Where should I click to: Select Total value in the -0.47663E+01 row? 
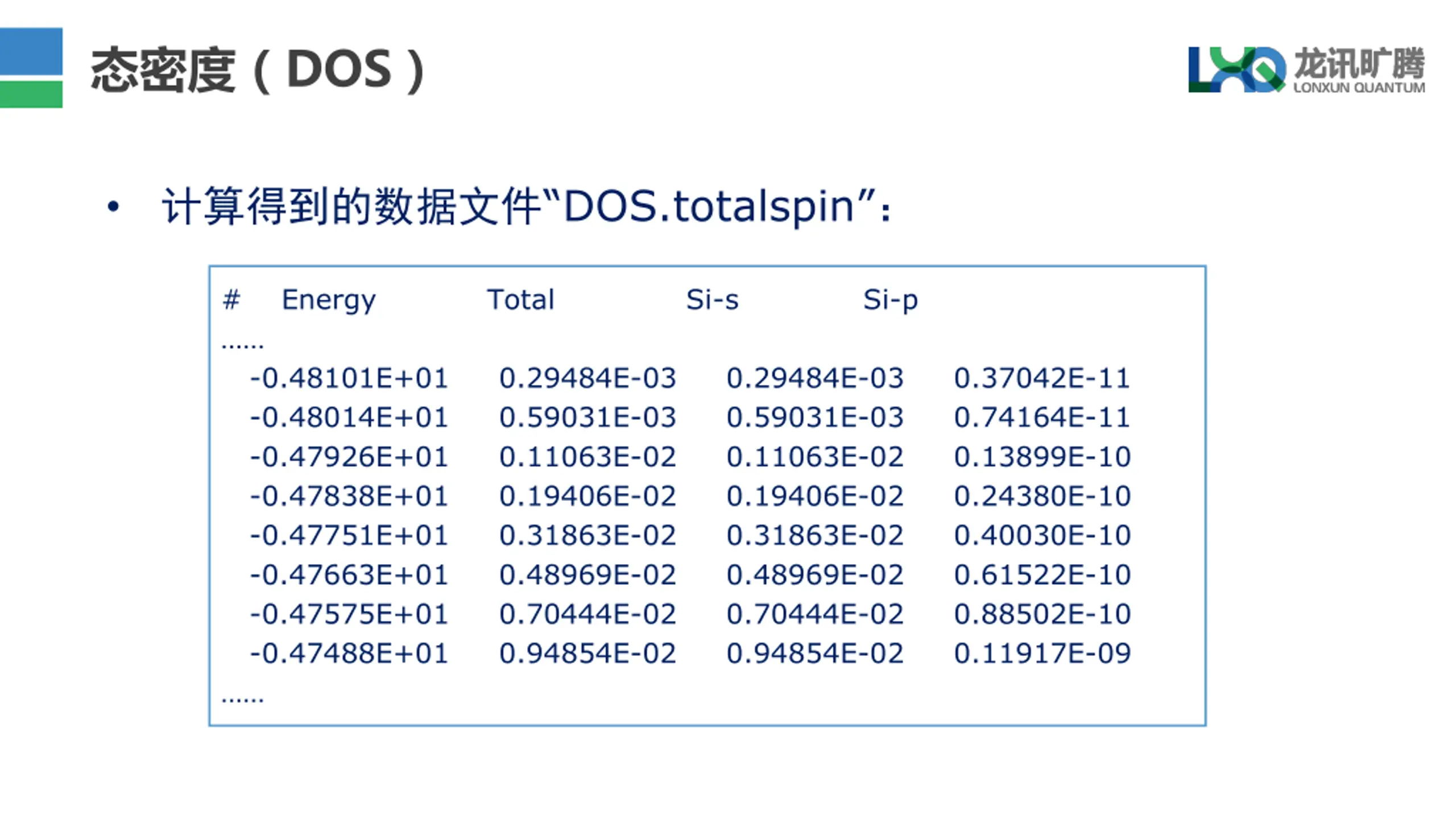(588, 574)
